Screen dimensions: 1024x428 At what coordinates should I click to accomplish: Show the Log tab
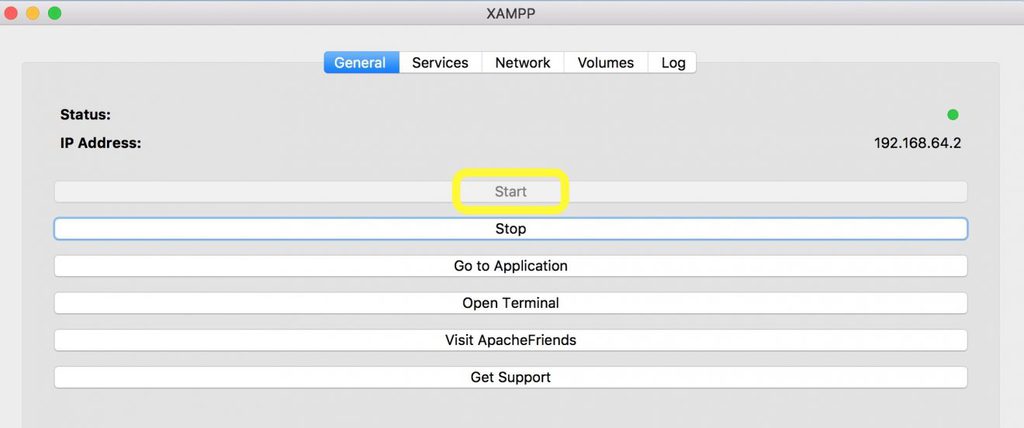pyautogui.click(x=673, y=62)
